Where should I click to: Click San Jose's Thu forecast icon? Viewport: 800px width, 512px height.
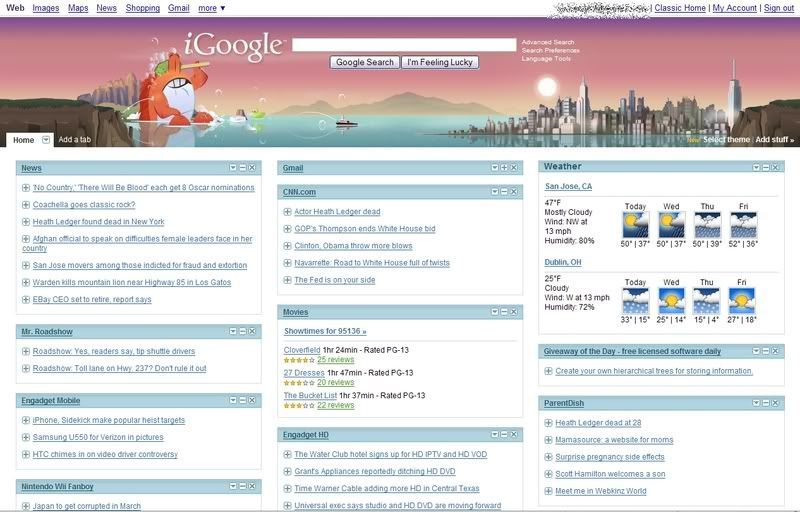click(707, 225)
